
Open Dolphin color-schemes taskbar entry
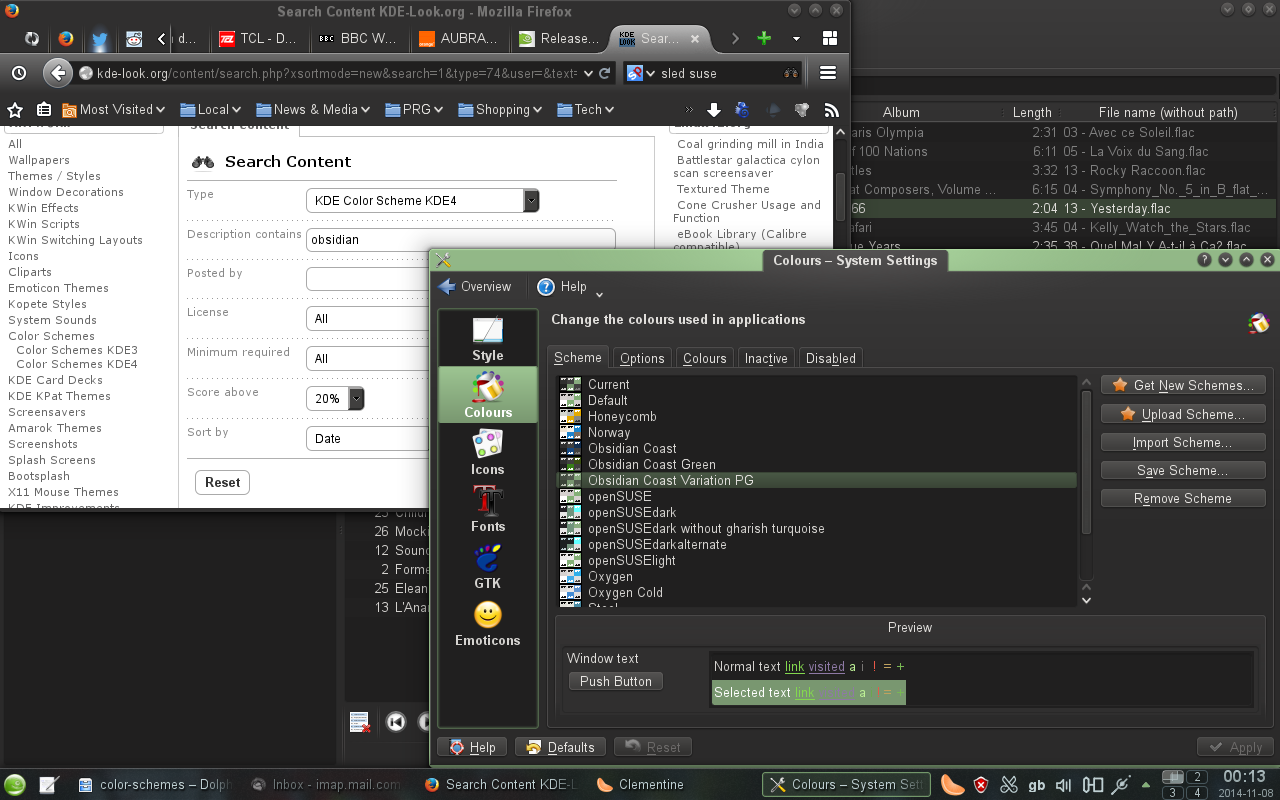pos(155,785)
